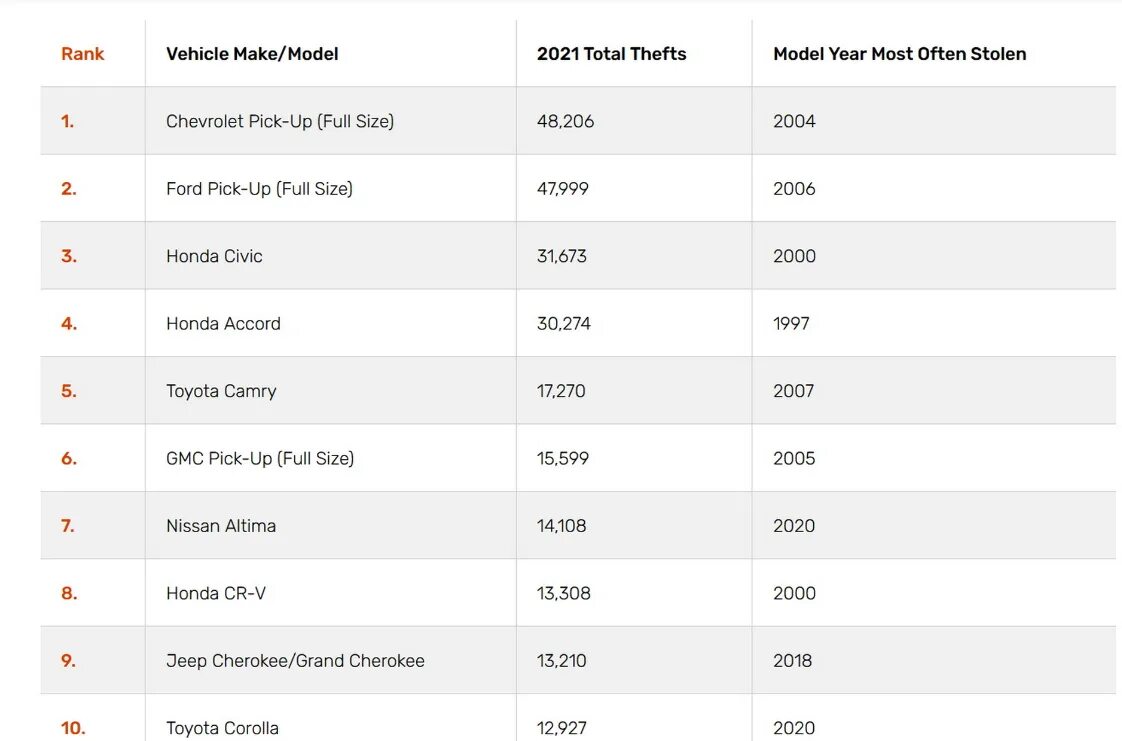
Task: Select the Toyota Camry cell
Action: point(221,391)
